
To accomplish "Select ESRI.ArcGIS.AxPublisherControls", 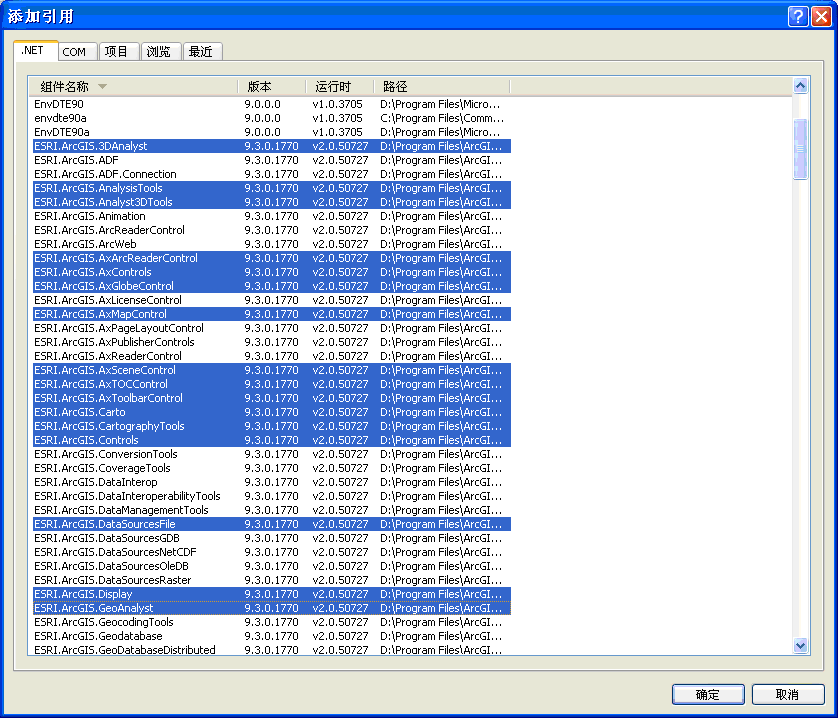I will point(271,342).
